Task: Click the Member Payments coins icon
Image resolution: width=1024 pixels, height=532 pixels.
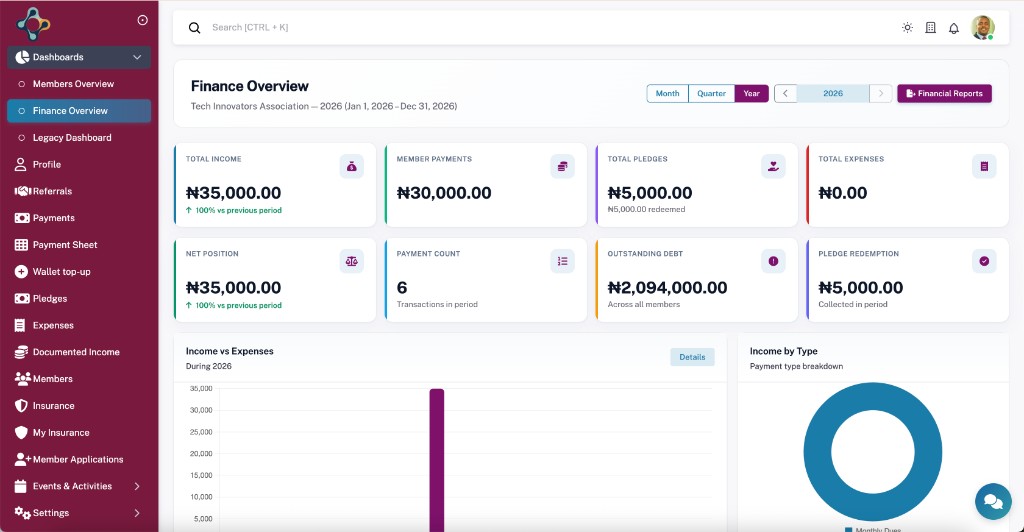Action: point(562,166)
